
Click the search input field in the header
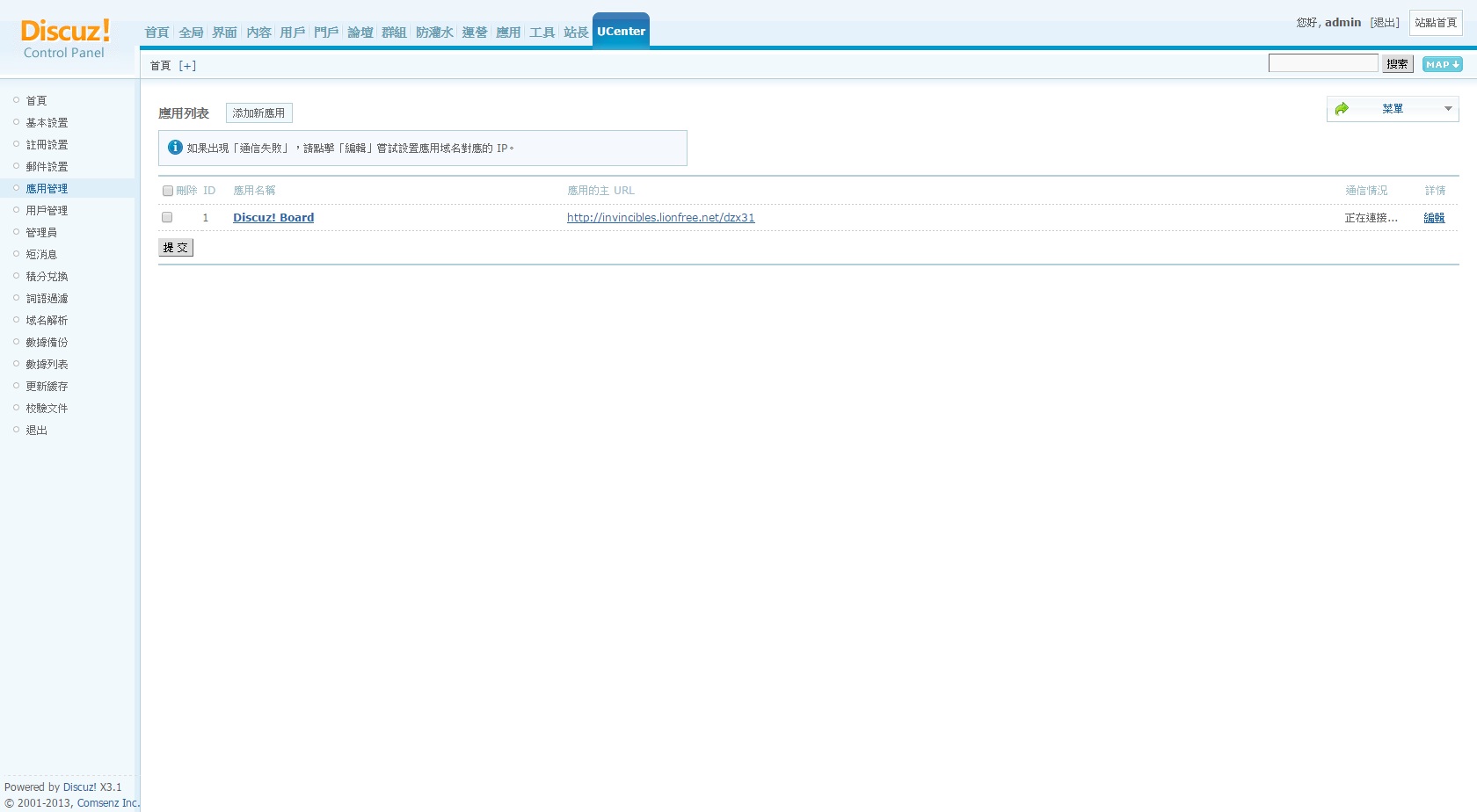[1323, 63]
